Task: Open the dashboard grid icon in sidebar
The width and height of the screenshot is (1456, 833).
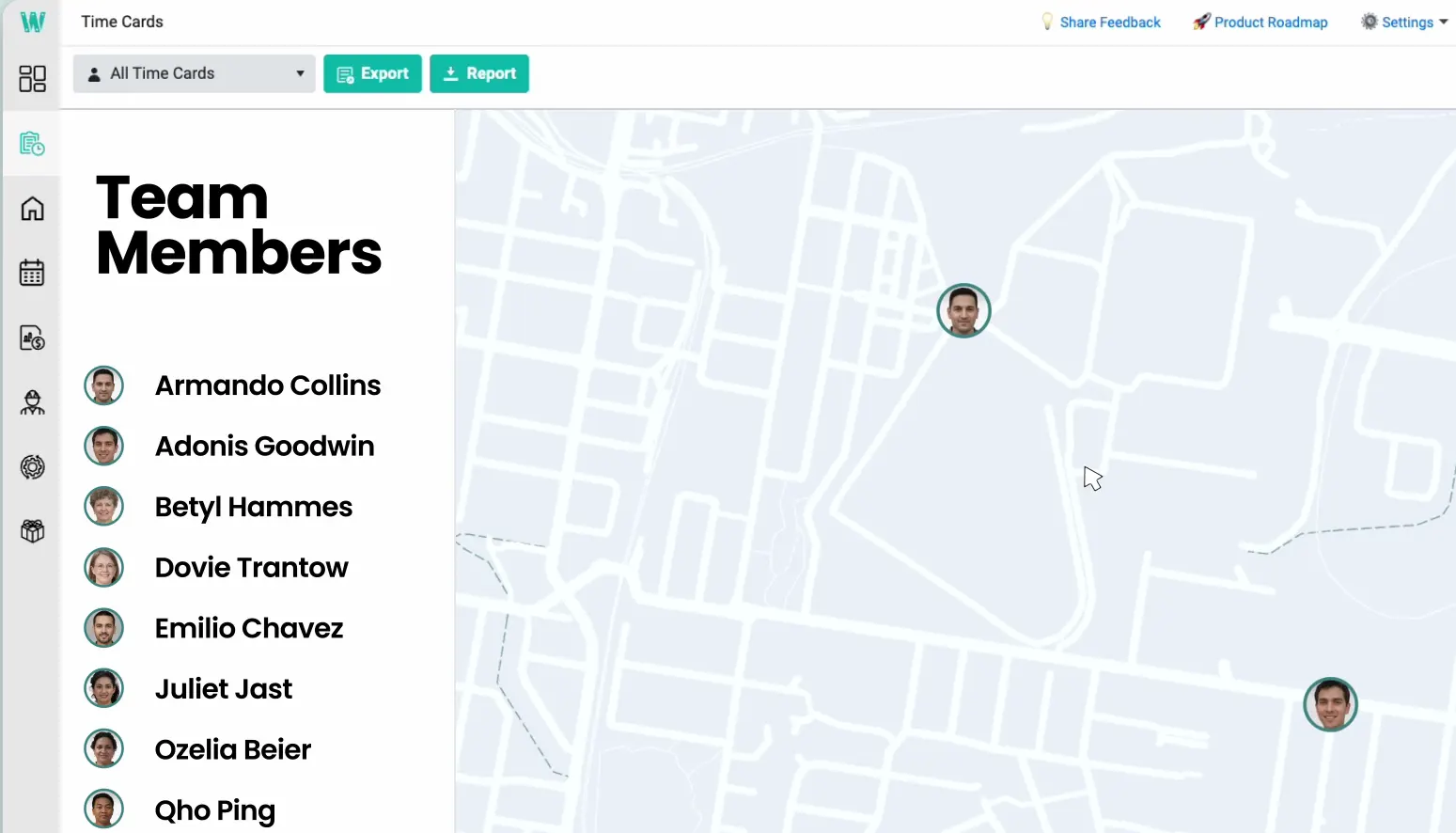Action: pos(32,78)
